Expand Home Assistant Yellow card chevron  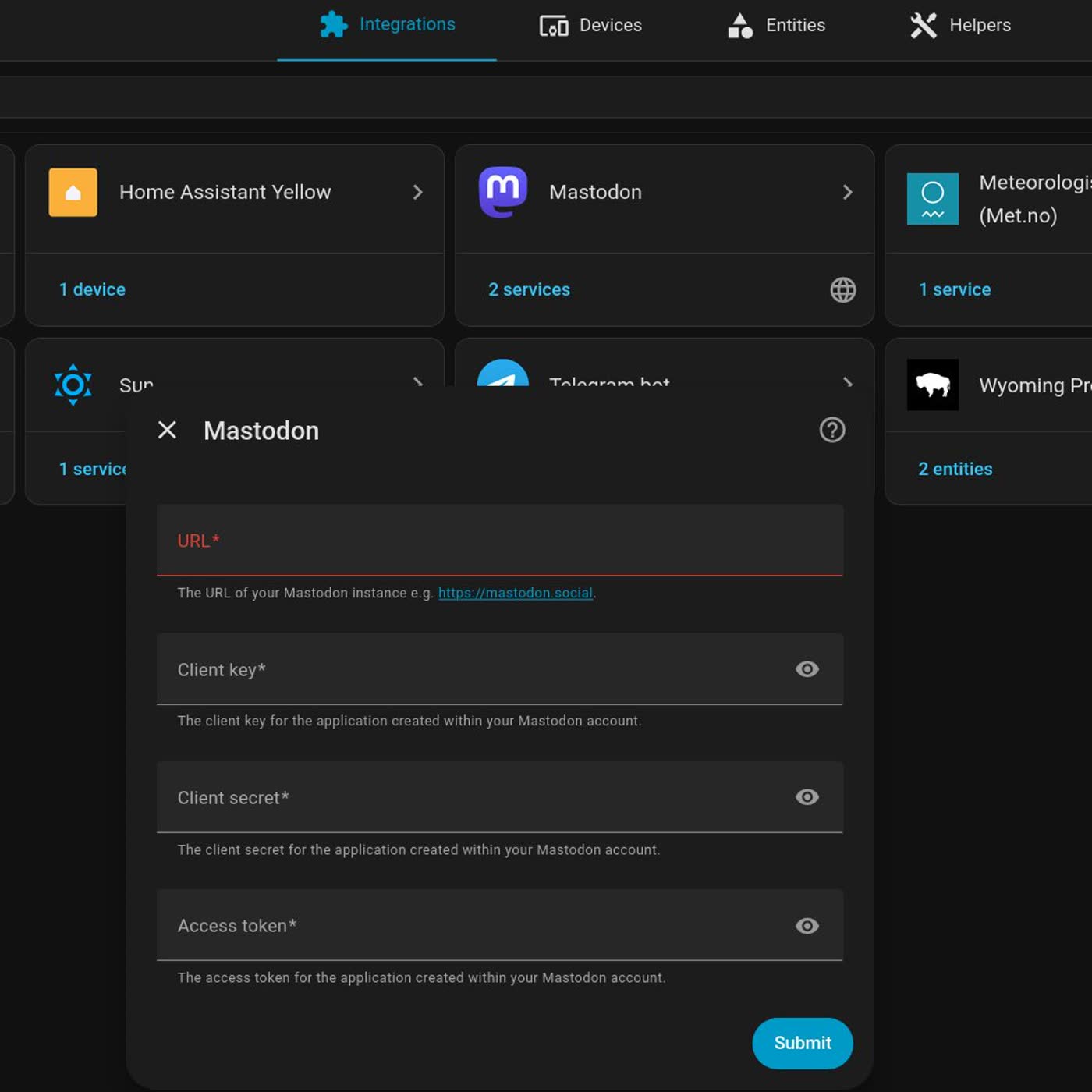tap(418, 192)
